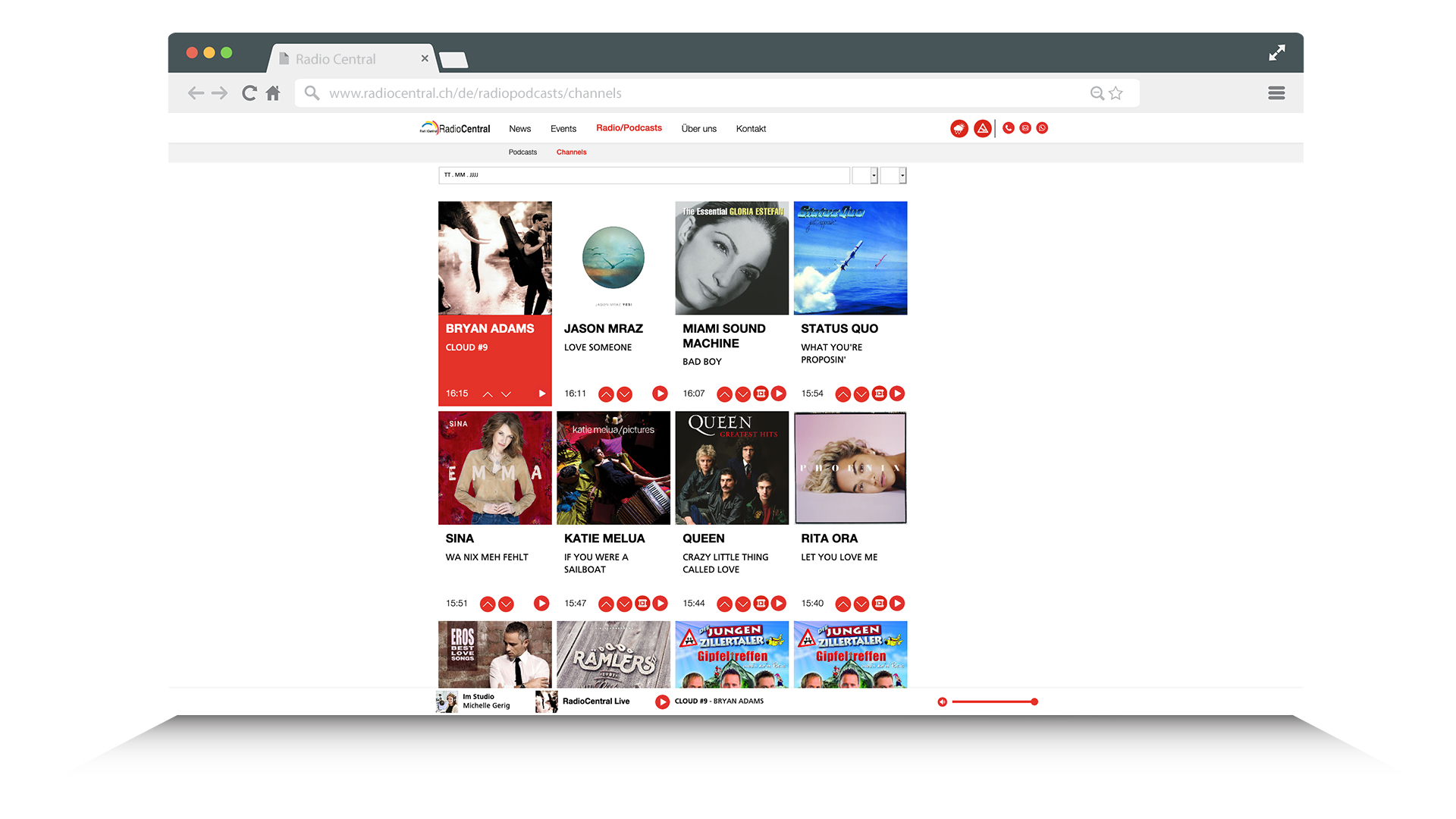Vote up Miami Sound Machine track

click(x=724, y=394)
